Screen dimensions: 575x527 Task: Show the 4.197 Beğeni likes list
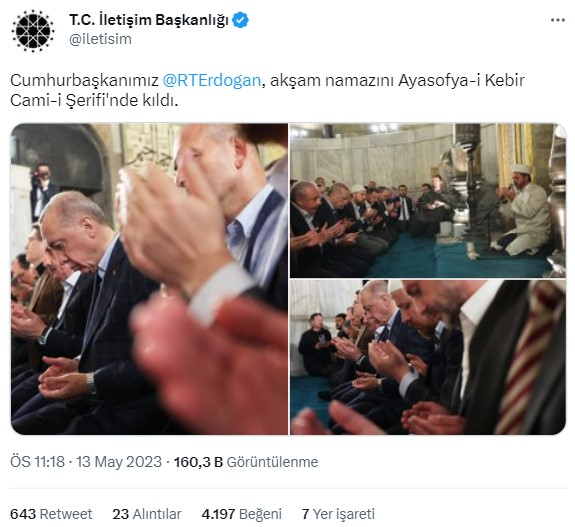pyautogui.click(x=241, y=514)
